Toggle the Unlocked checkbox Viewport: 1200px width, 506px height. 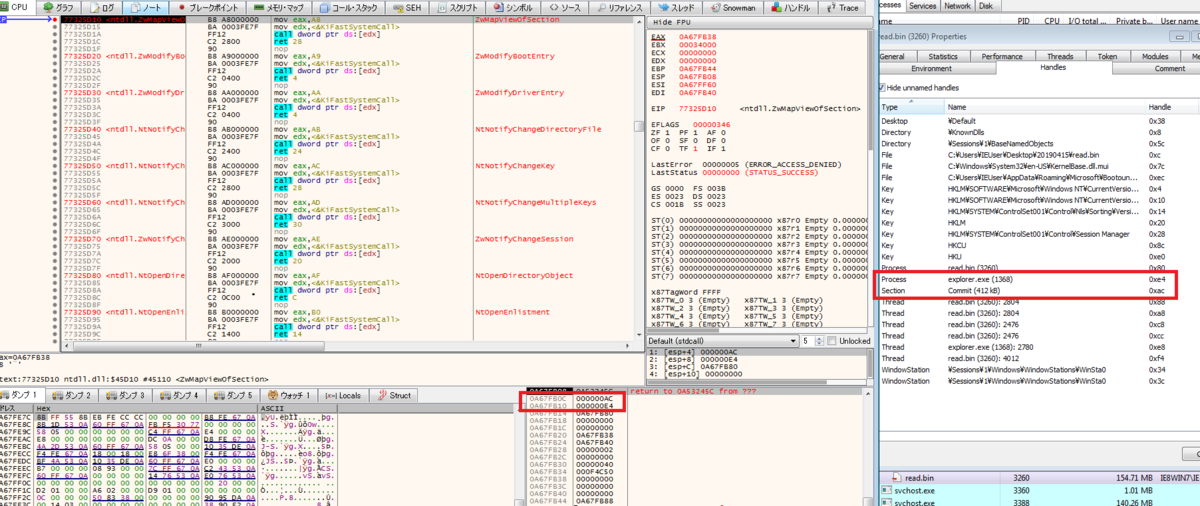851,341
